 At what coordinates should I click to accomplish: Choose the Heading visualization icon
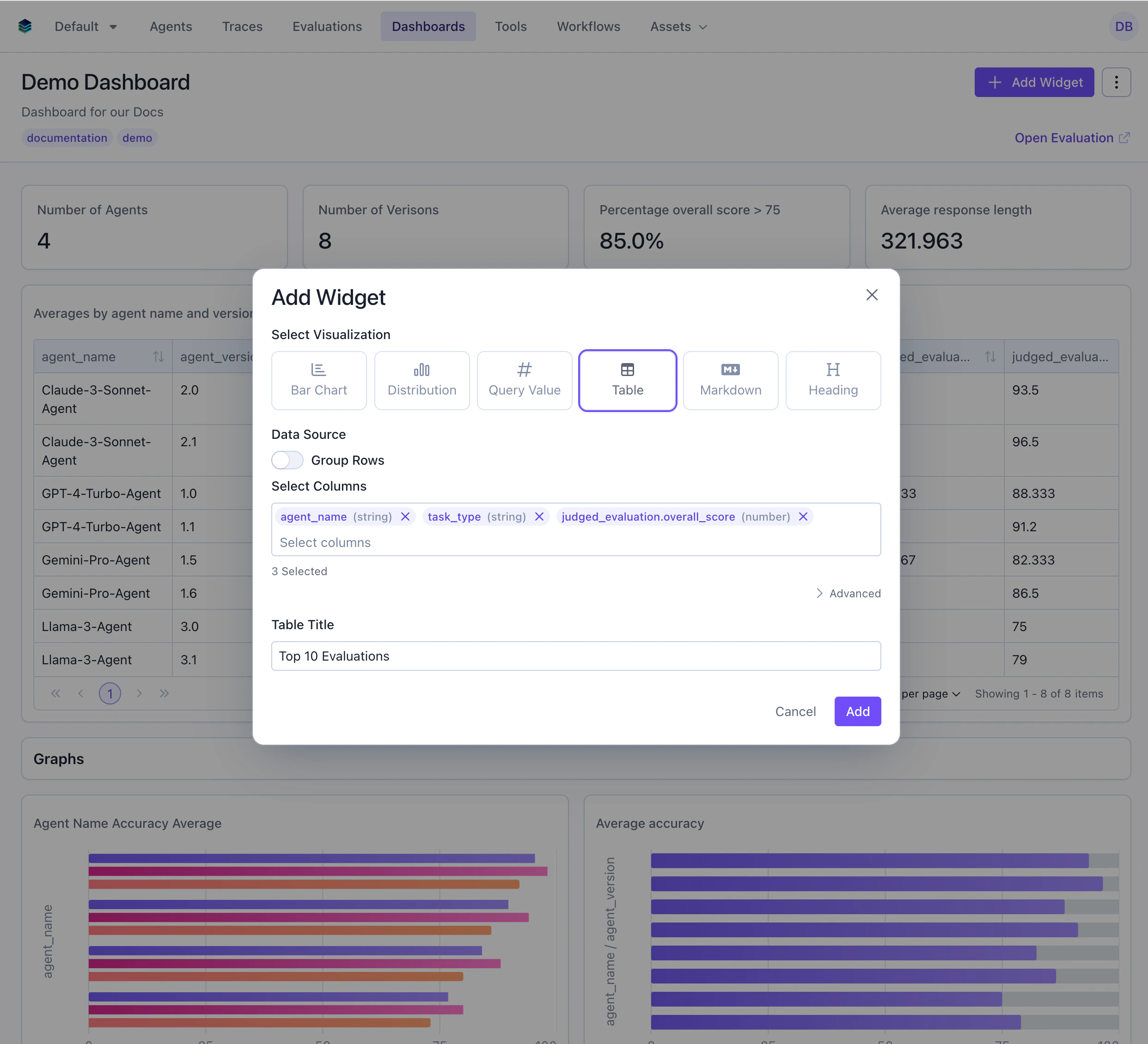(832, 370)
